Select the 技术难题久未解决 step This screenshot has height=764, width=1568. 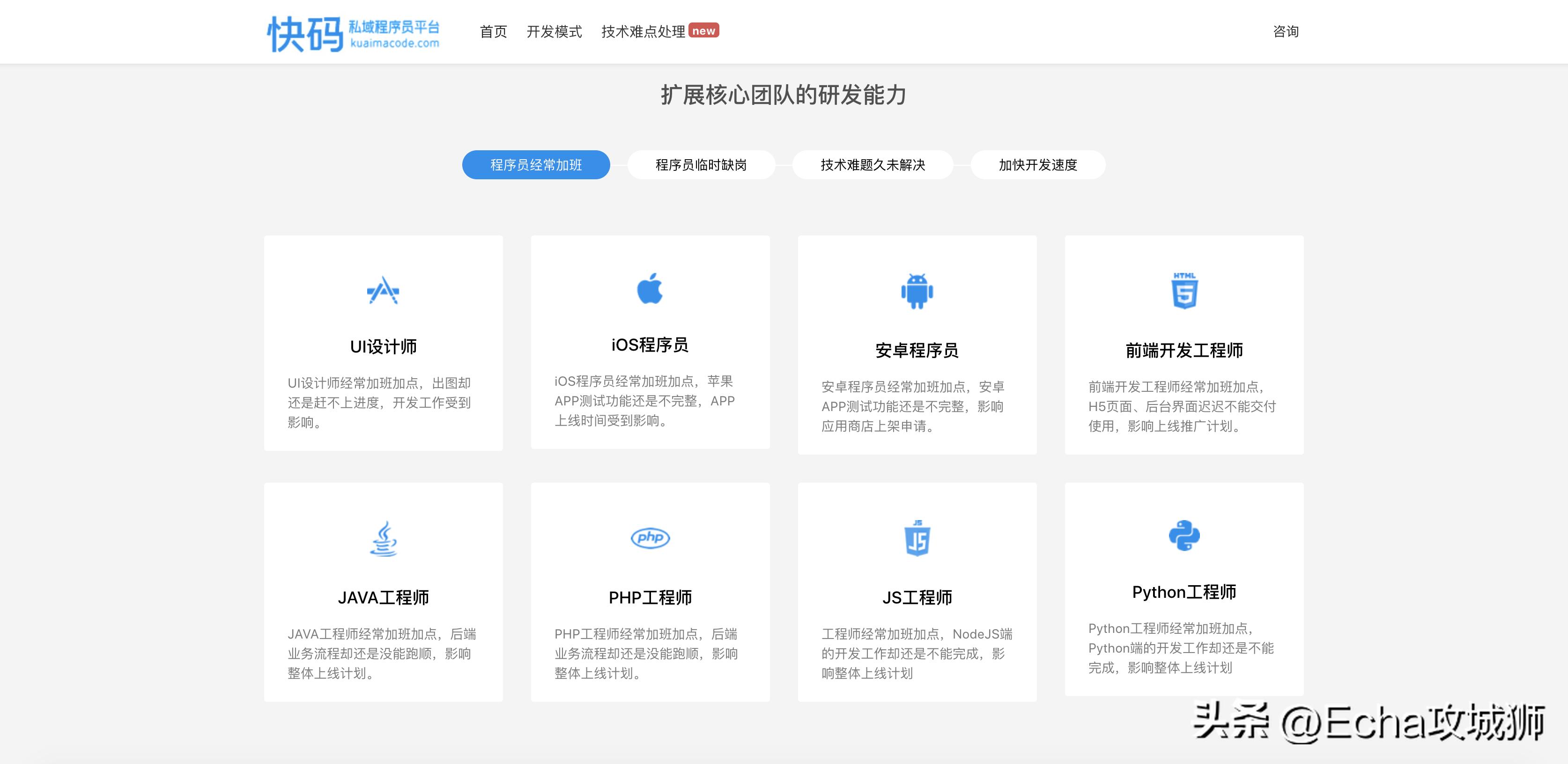click(x=873, y=164)
